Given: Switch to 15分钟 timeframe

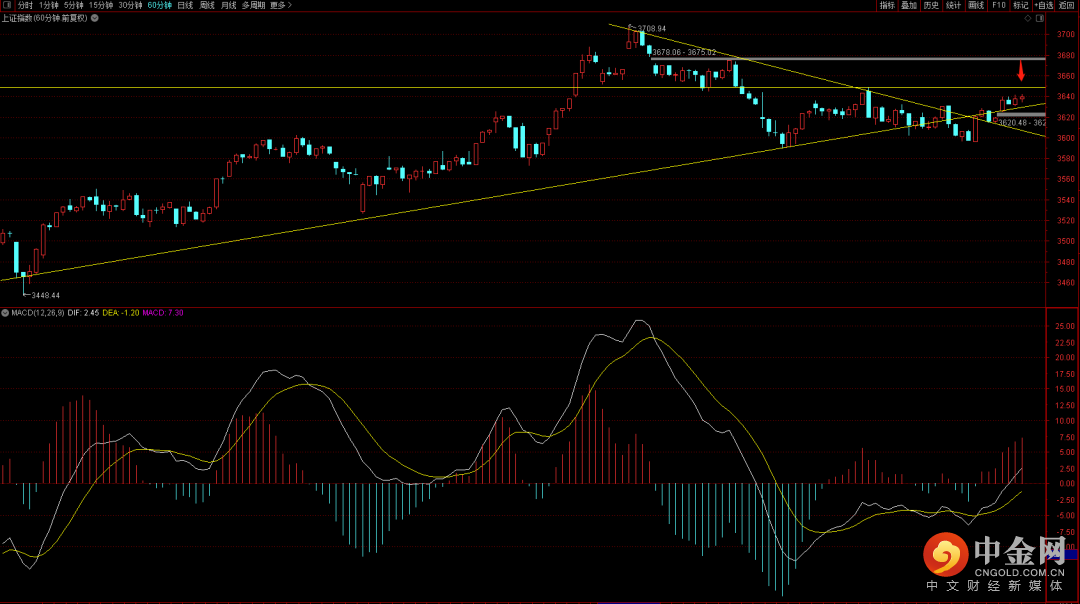Looking at the screenshot, I should [x=101, y=5].
